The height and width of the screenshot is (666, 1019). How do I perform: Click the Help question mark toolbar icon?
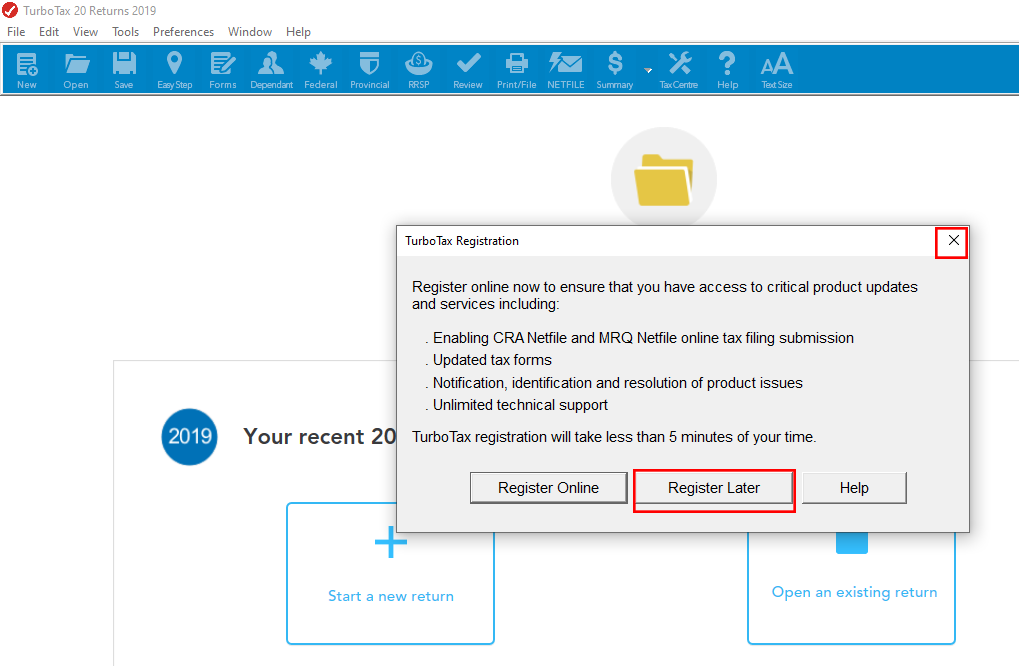point(727,70)
